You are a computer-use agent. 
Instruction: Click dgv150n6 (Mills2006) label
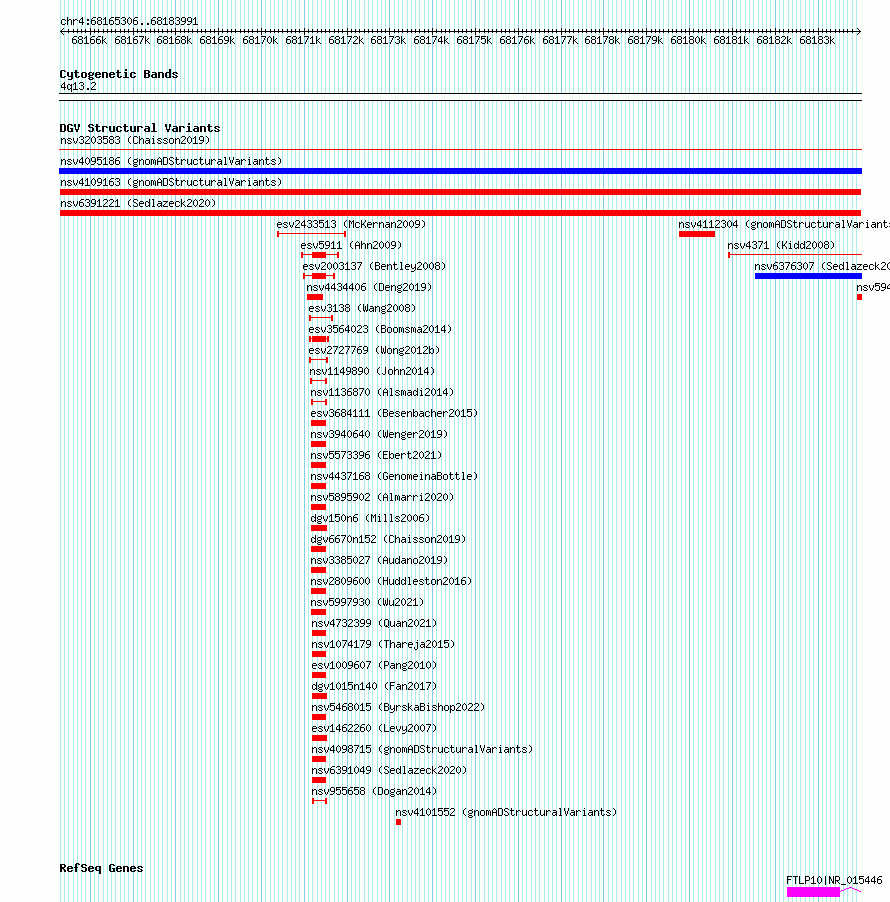point(370,518)
